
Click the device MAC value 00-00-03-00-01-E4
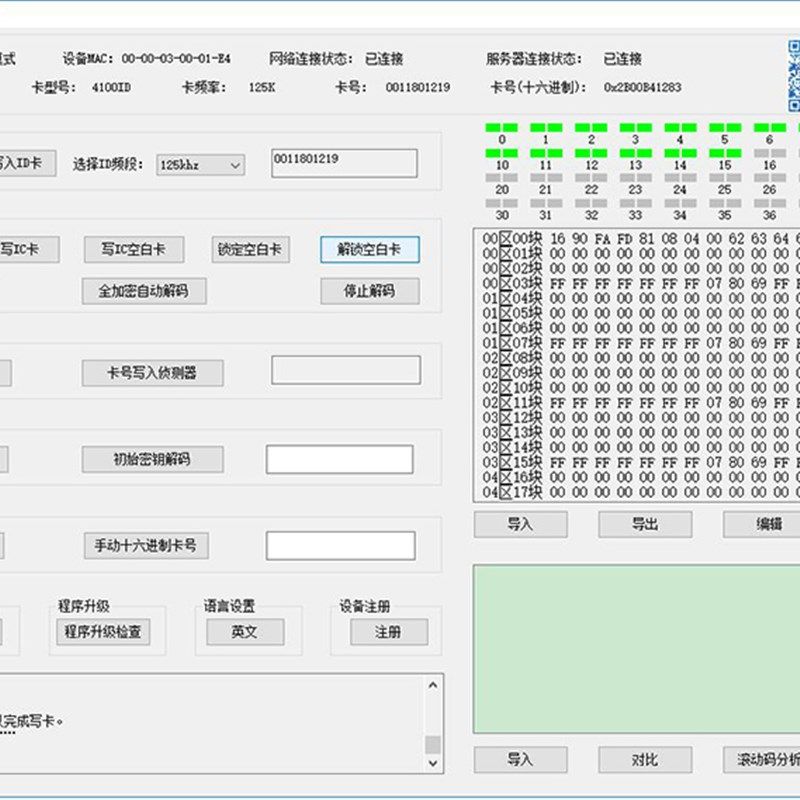[176, 59]
